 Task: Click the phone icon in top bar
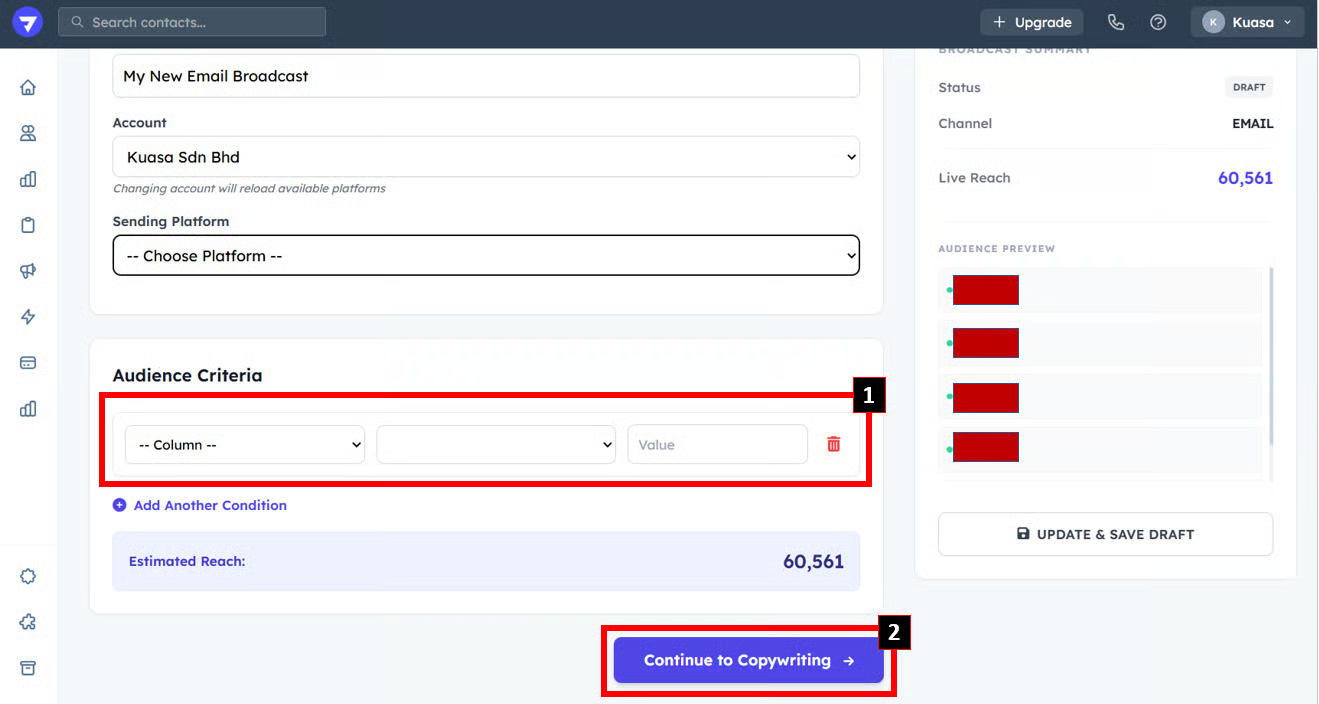coord(1116,22)
